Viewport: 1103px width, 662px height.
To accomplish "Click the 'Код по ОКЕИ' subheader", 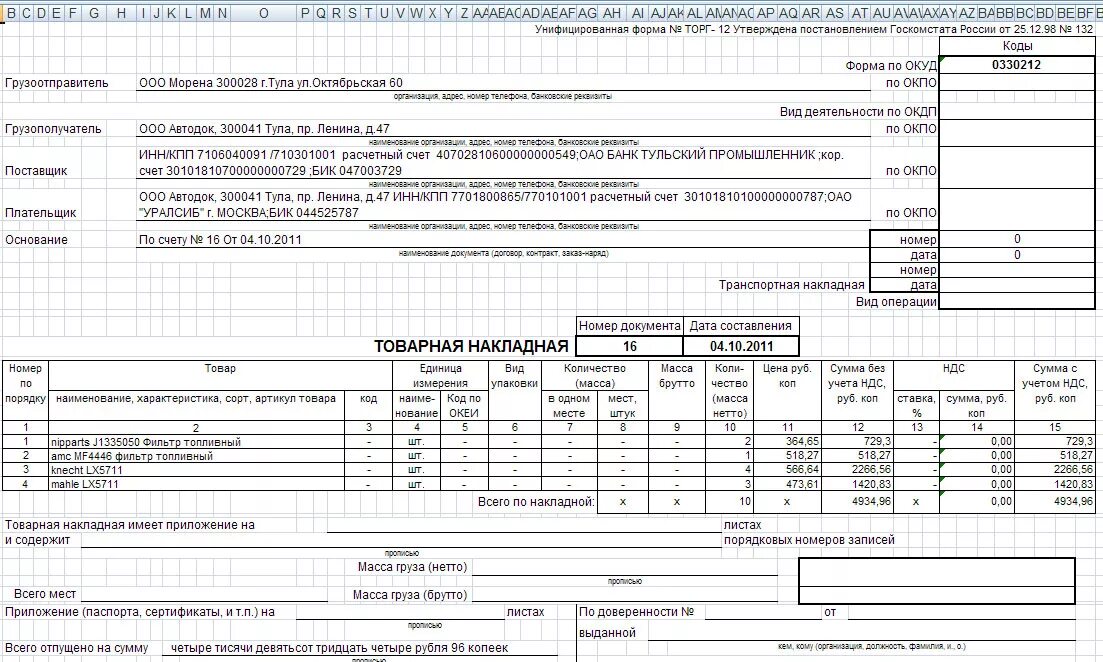I will (x=464, y=406).
